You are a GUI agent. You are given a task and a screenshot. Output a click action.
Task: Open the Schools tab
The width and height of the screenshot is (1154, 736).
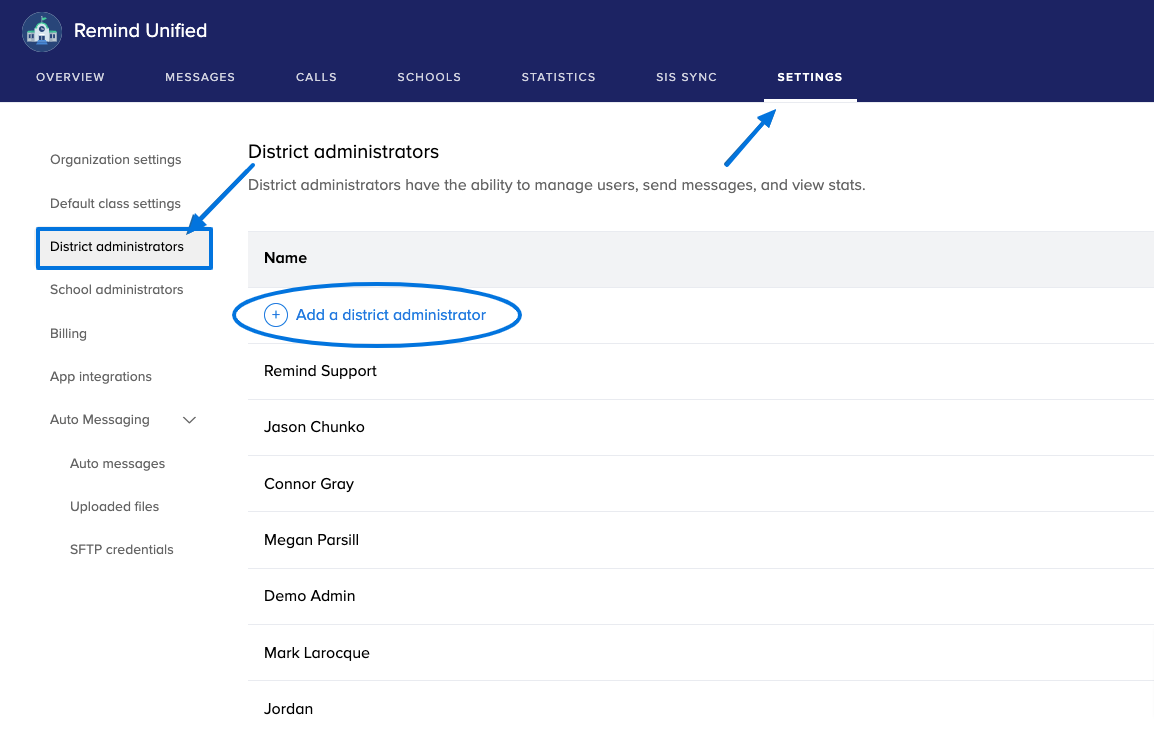[x=429, y=77]
